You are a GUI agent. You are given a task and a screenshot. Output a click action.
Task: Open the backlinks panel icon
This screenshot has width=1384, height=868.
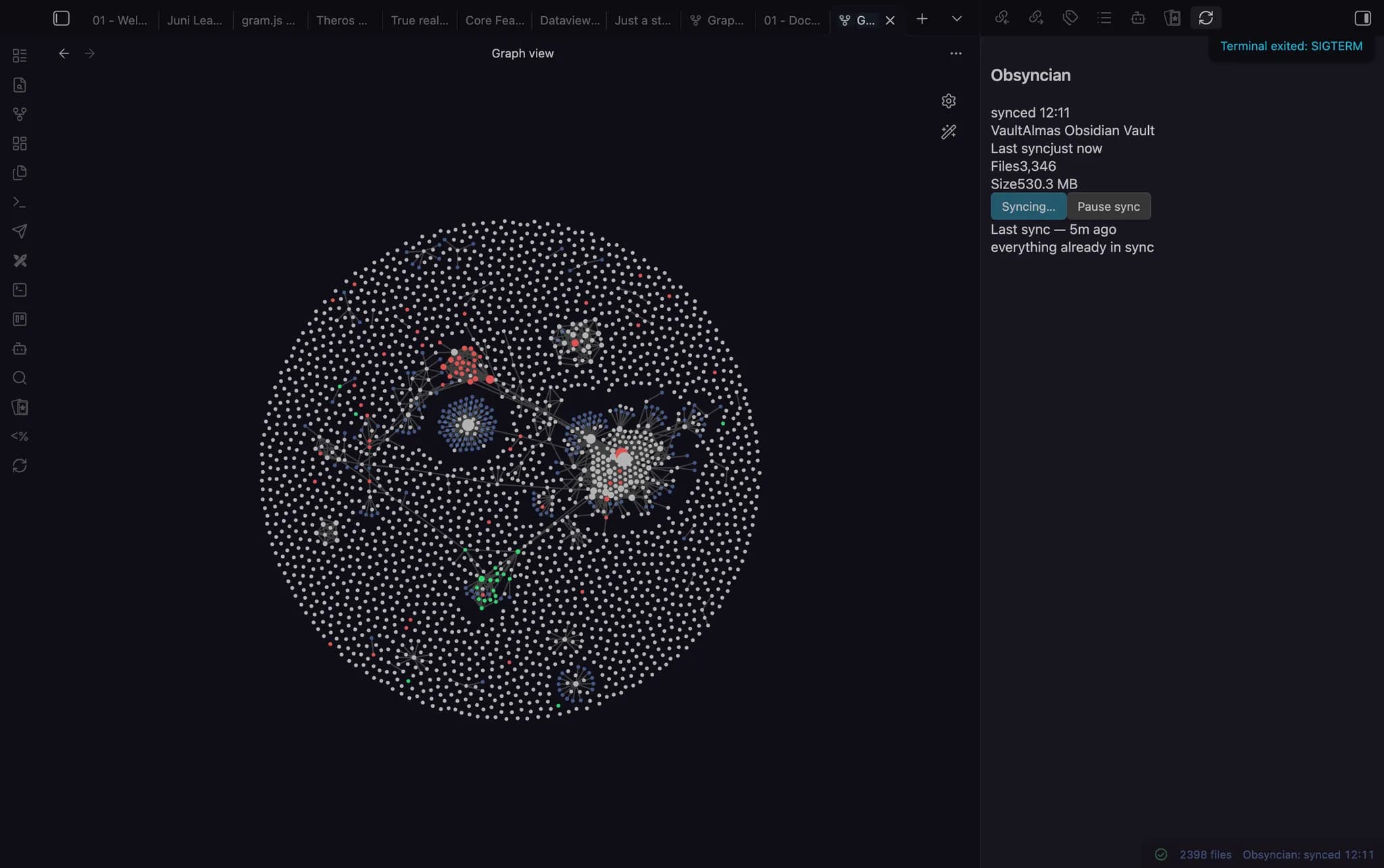point(1002,18)
